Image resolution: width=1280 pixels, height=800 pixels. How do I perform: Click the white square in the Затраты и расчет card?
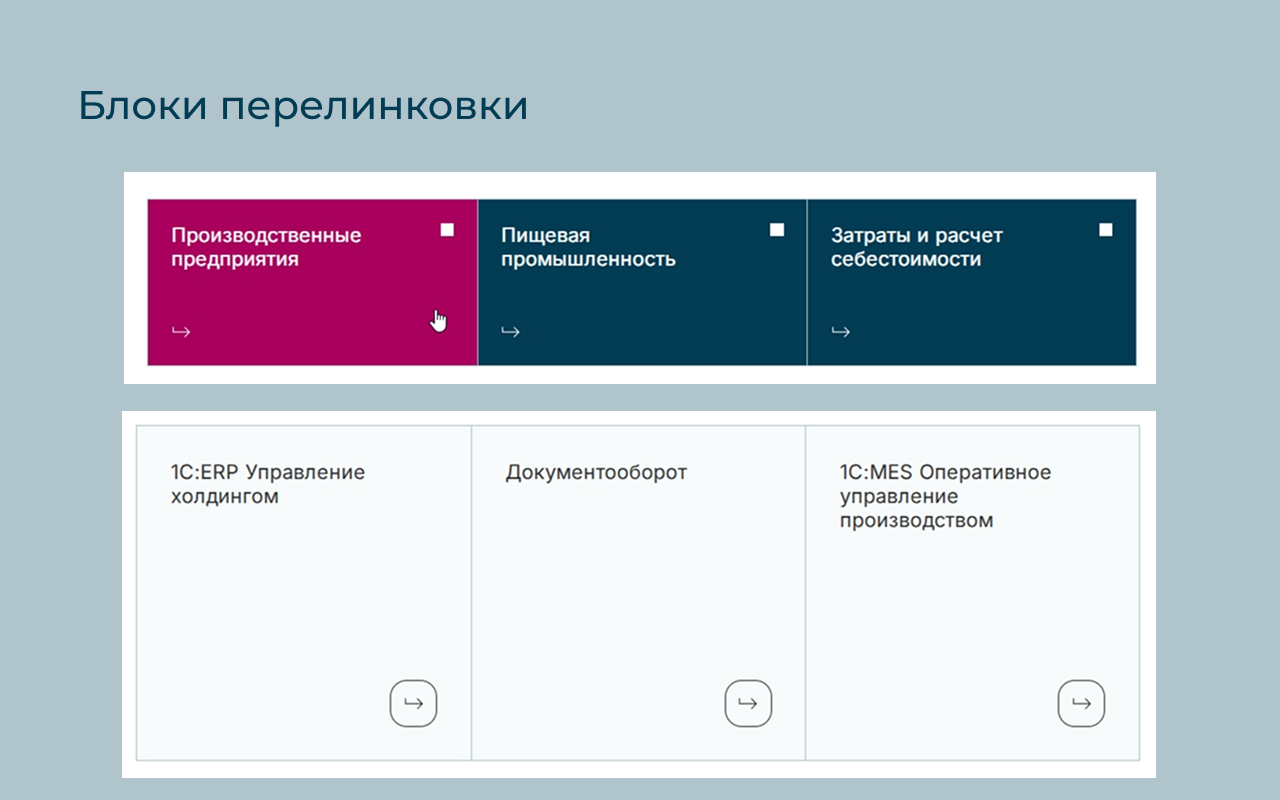tap(1106, 230)
